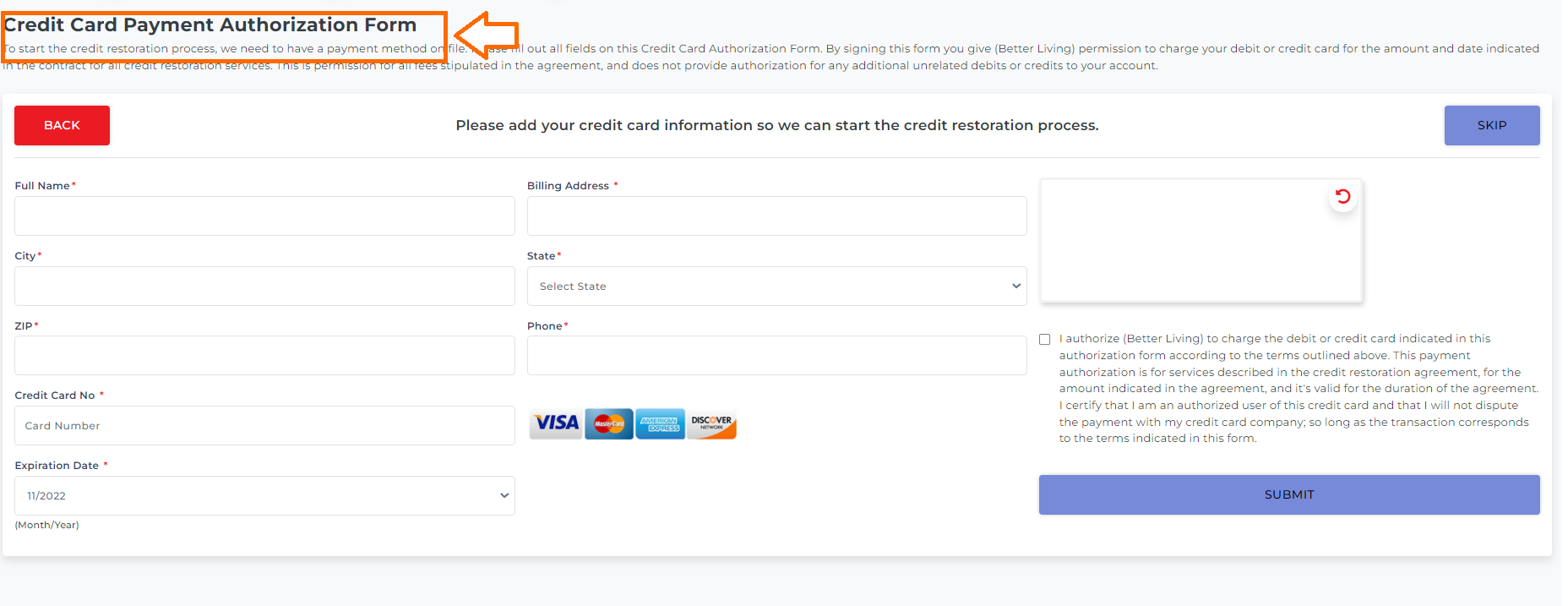Click the American Express logo

tap(660, 423)
